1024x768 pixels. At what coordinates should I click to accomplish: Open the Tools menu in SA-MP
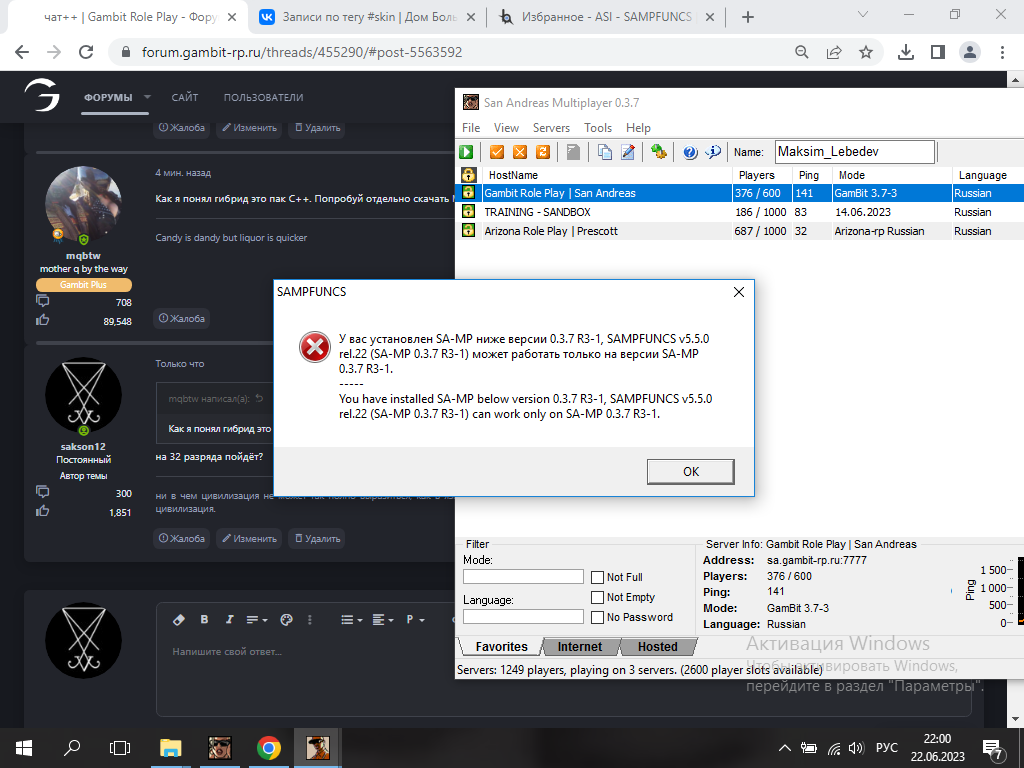pyautogui.click(x=598, y=128)
